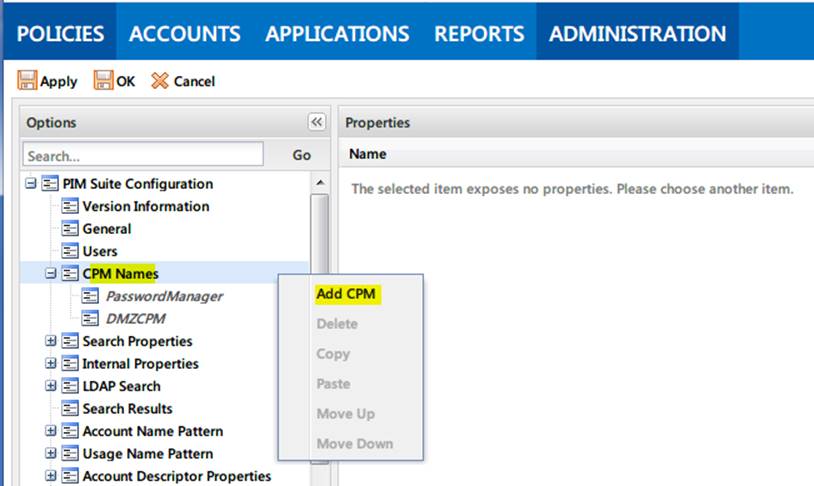Click the Cancel button label
The width and height of the screenshot is (814, 486).
194,81
